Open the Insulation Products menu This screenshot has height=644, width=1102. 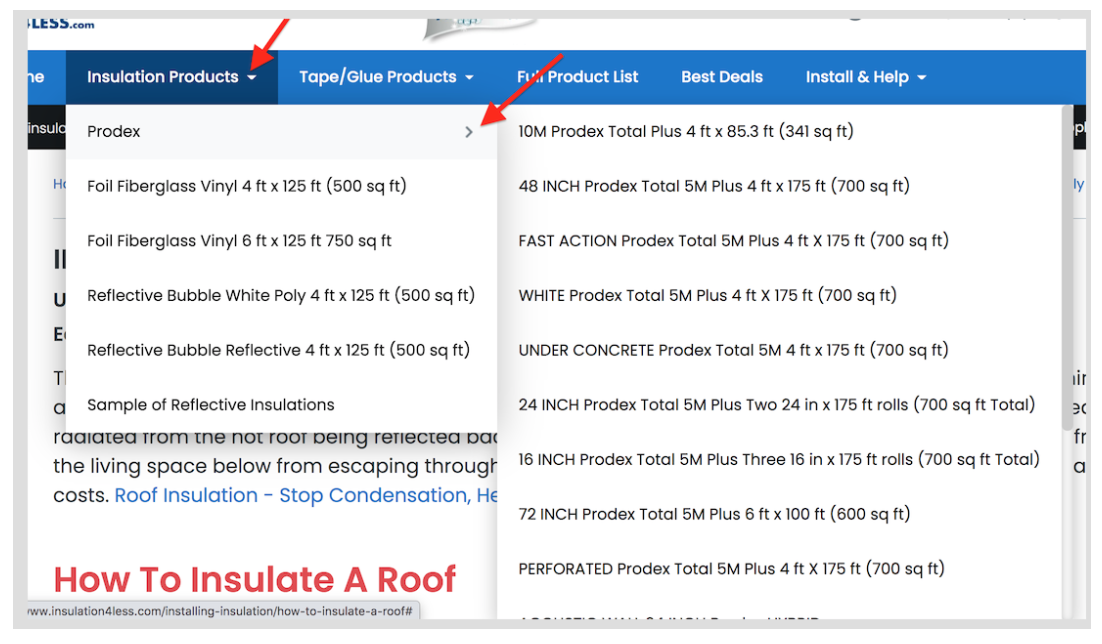click(x=171, y=77)
